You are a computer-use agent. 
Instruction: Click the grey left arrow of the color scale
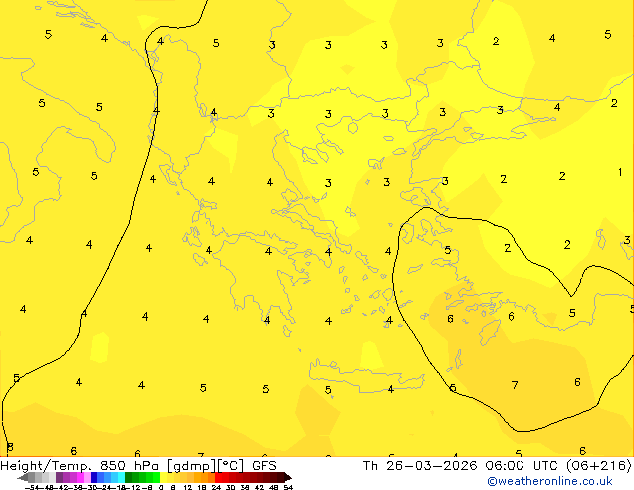pos(23,477)
